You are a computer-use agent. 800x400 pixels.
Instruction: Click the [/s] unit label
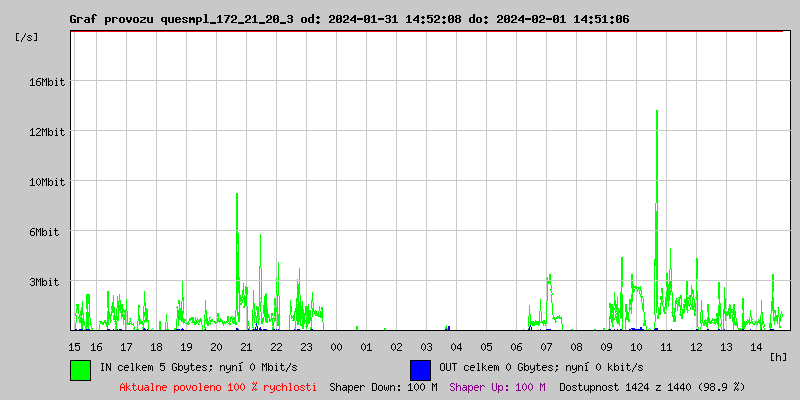[27, 37]
